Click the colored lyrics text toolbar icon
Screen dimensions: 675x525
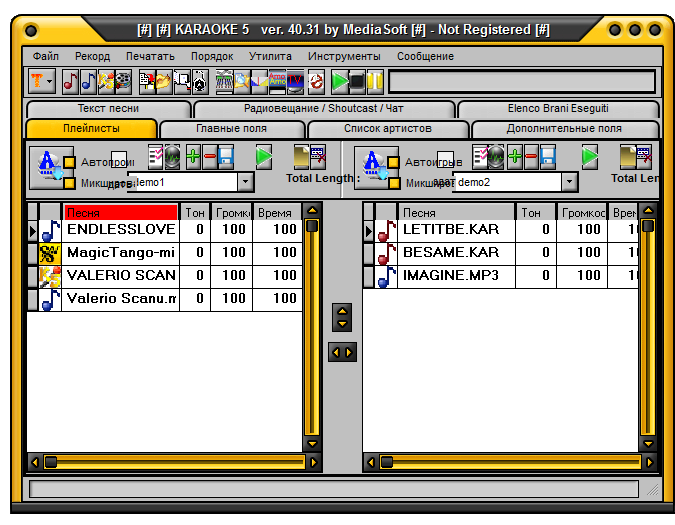tap(278, 81)
